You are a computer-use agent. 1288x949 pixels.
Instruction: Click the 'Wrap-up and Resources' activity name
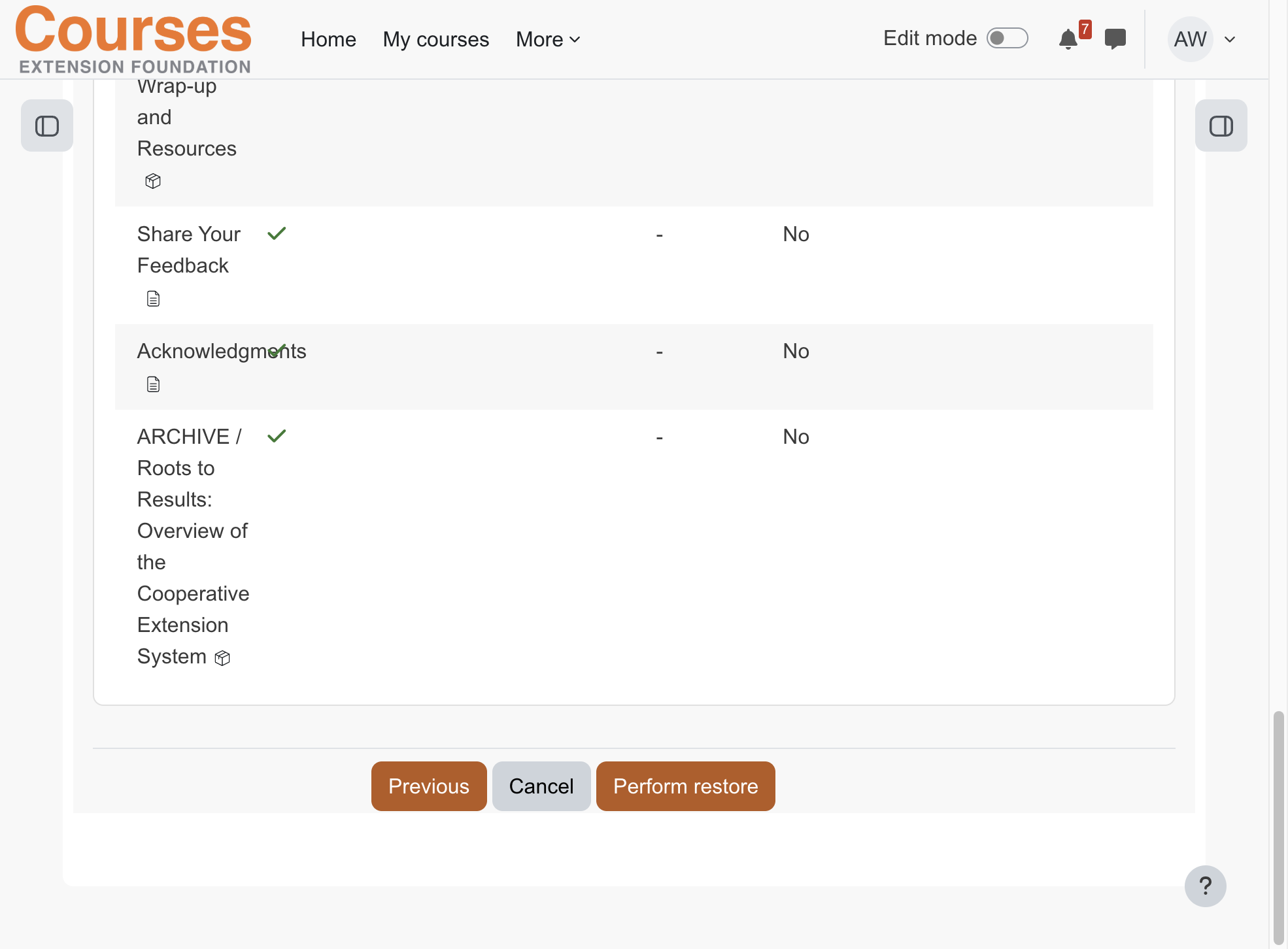coord(187,118)
